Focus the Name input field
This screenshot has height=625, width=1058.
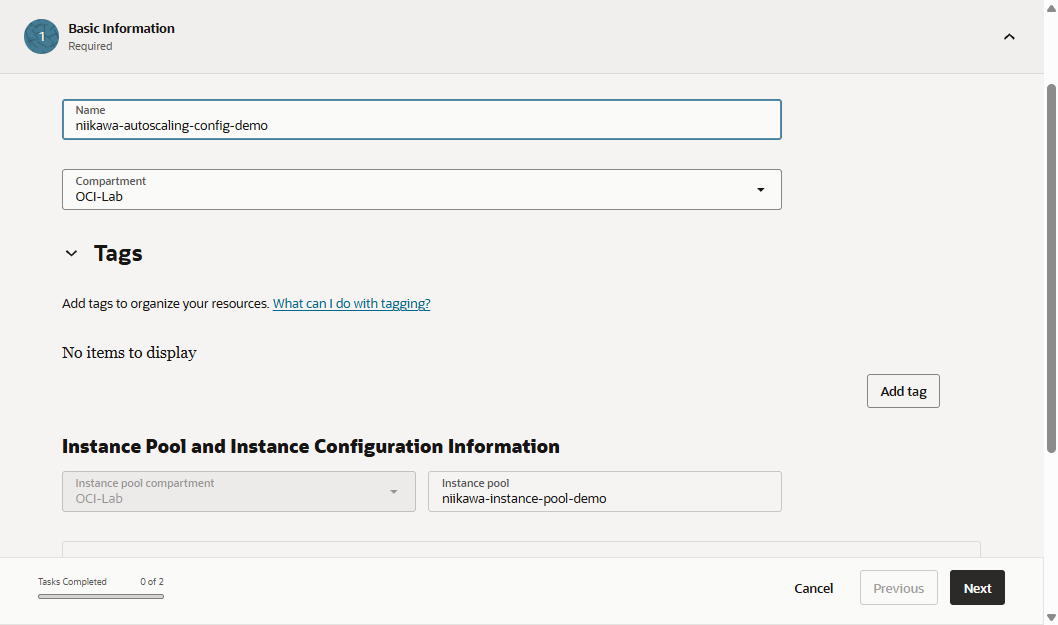pyautogui.click(x=421, y=125)
